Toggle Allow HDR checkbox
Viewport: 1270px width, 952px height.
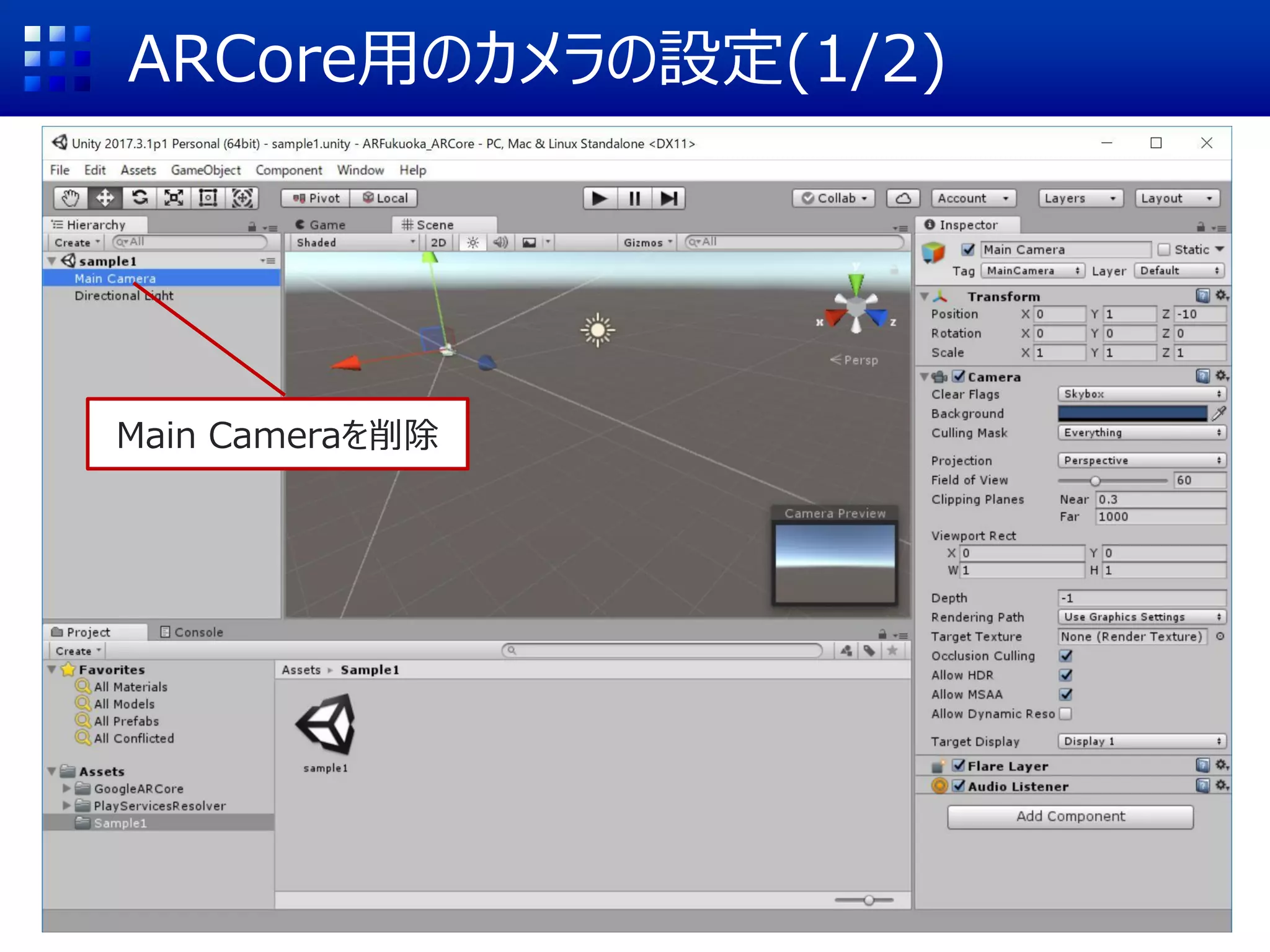click(x=1066, y=675)
